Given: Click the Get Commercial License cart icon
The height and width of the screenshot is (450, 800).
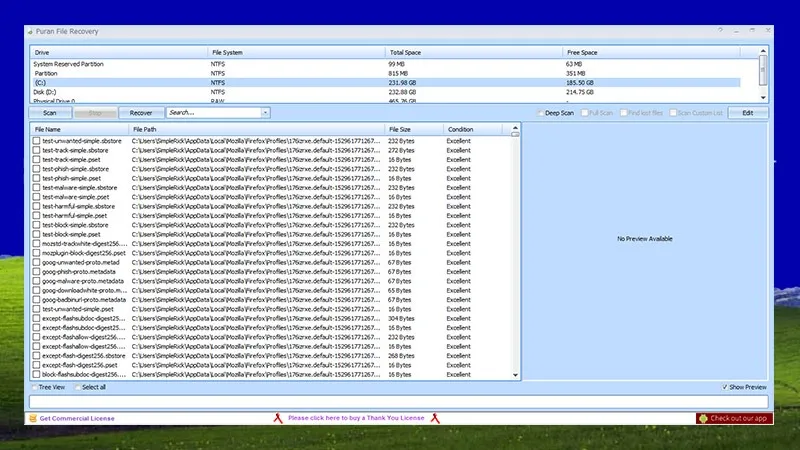Looking at the screenshot, I should pos(33,418).
